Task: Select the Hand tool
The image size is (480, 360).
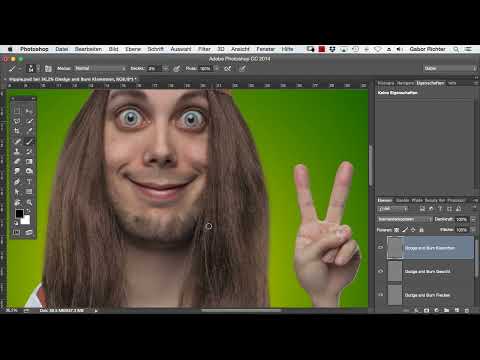Action: 17,202
